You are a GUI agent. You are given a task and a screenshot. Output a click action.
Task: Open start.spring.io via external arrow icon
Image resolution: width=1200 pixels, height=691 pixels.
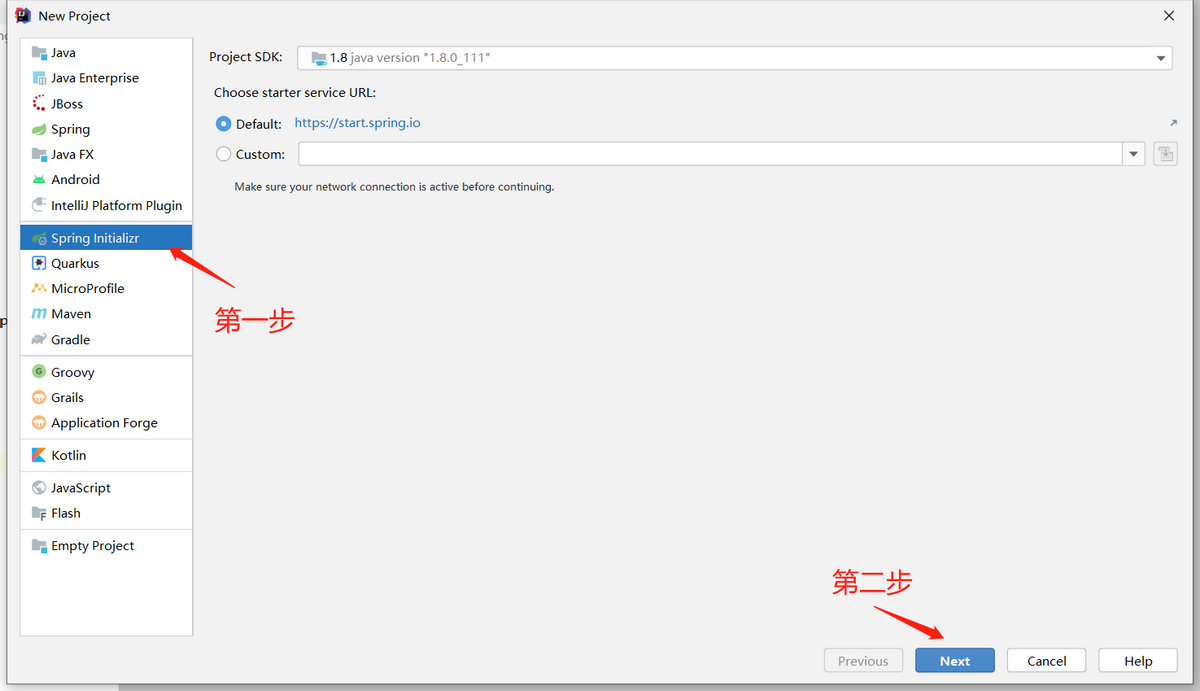pyautogui.click(x=1173, y=123)
